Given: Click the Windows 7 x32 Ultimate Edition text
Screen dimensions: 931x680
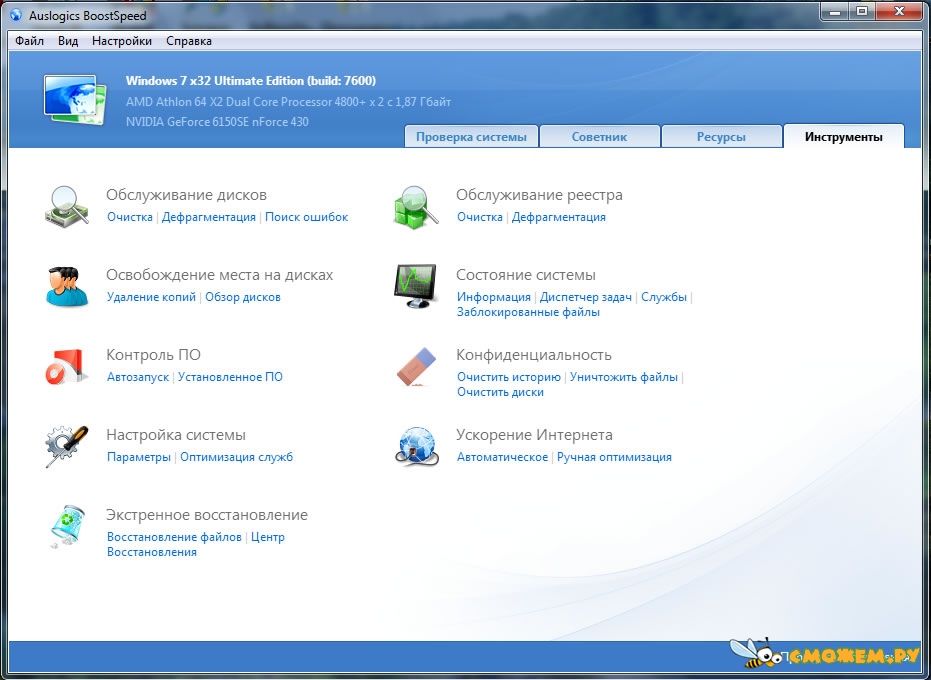Looking at the screenshot, I should pos(251,81).
